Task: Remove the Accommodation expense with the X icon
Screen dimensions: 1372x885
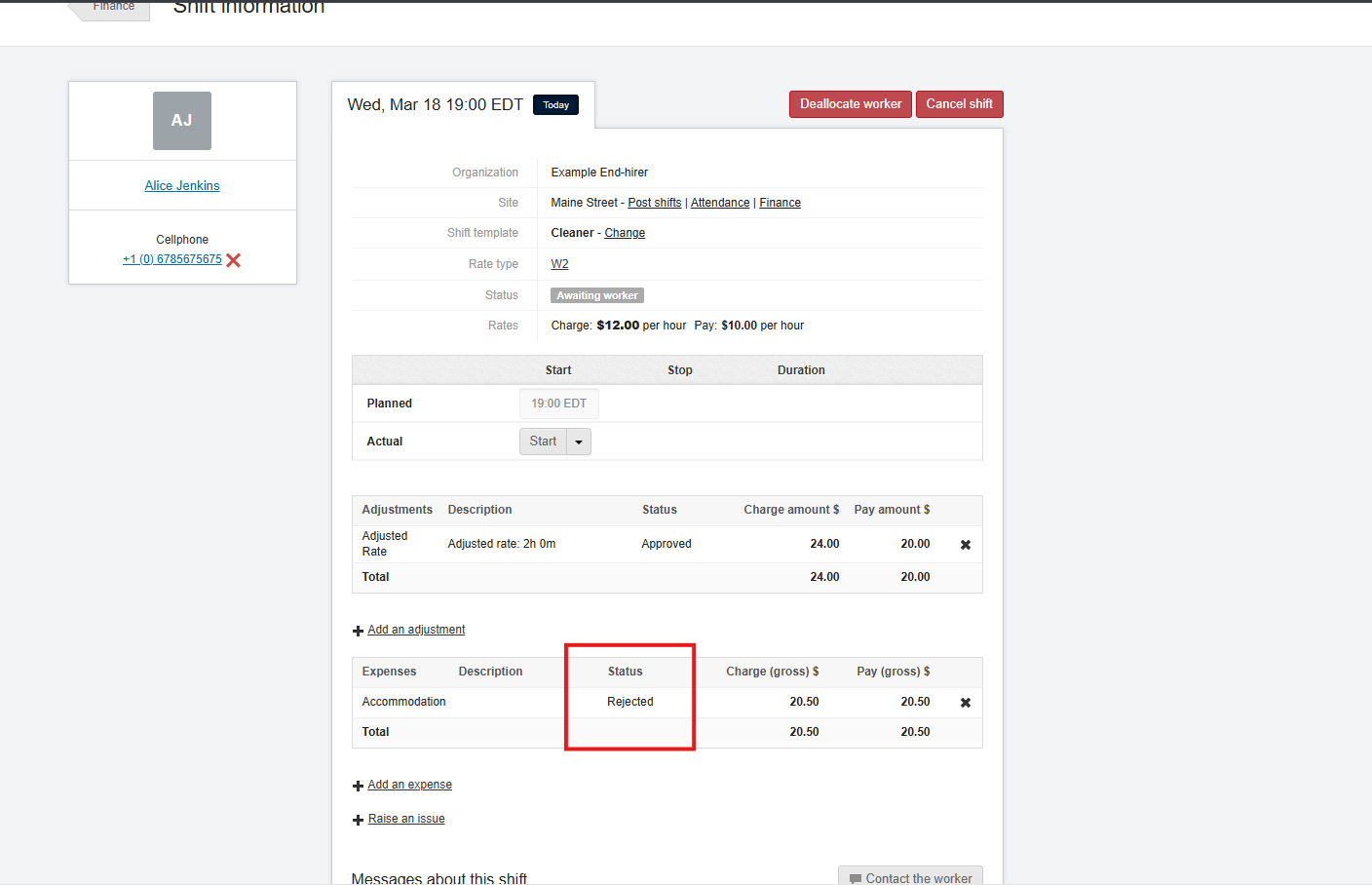Action: 965,702
